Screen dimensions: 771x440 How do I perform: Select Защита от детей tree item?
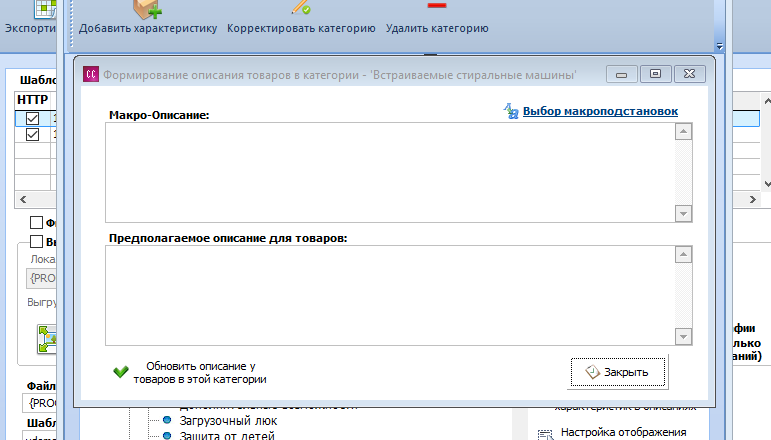coord(227,436)
